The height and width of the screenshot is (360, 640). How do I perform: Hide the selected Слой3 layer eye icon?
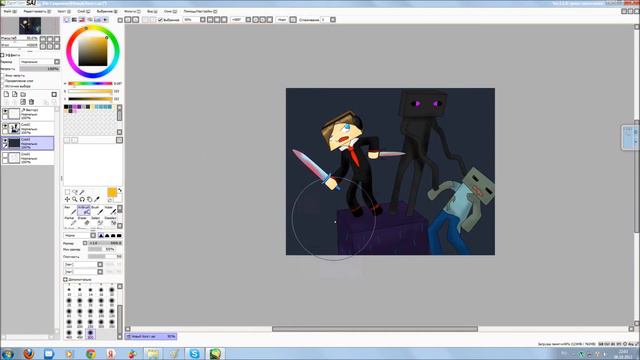click(5, 141)
